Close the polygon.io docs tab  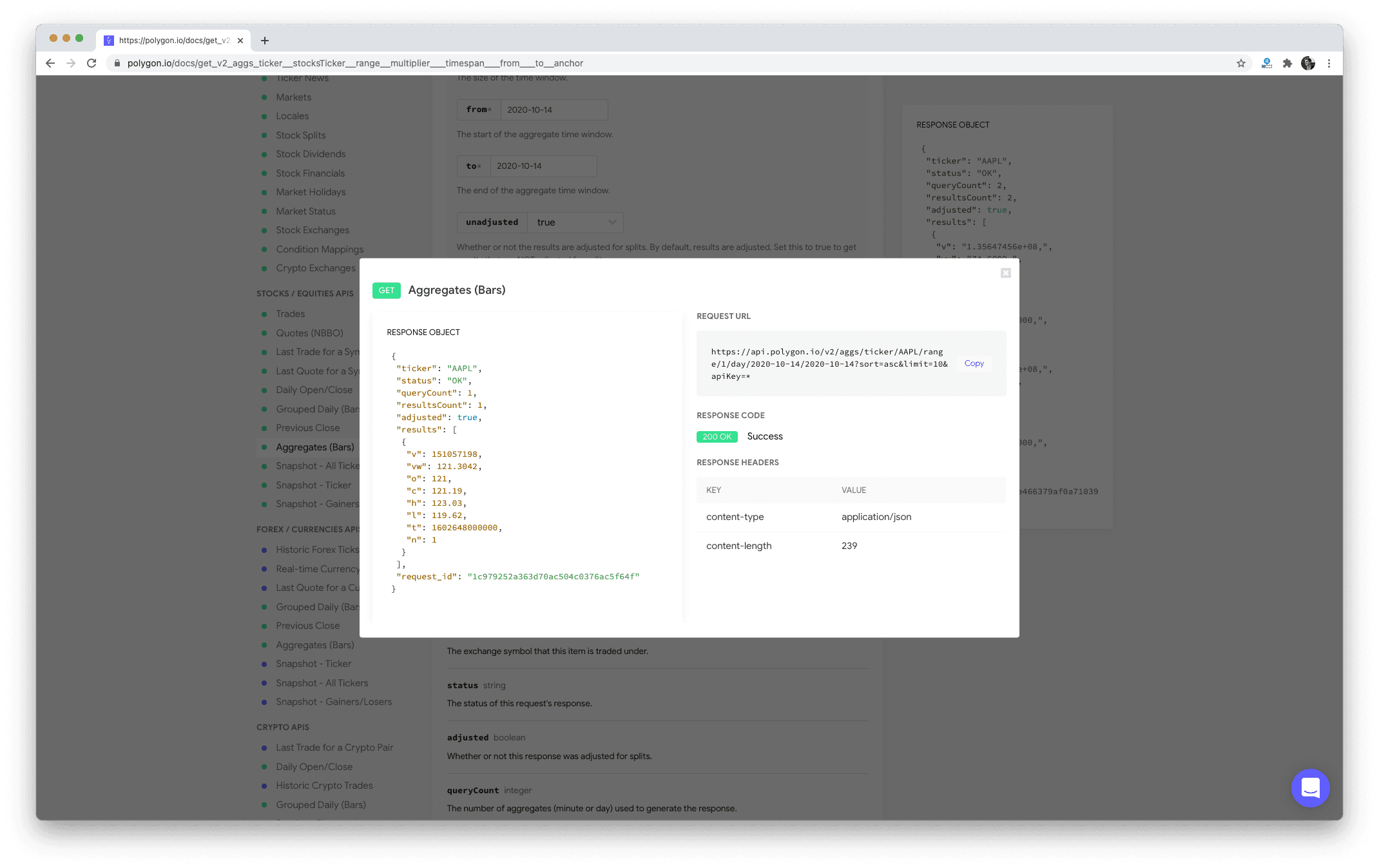click(240, 41)
